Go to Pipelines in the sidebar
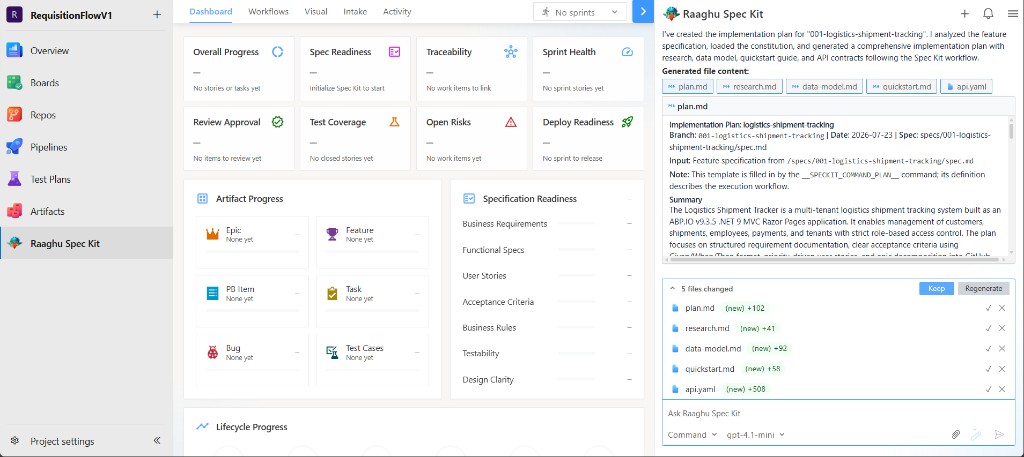This screenshot has width=1024, height=457. [86, 147]
